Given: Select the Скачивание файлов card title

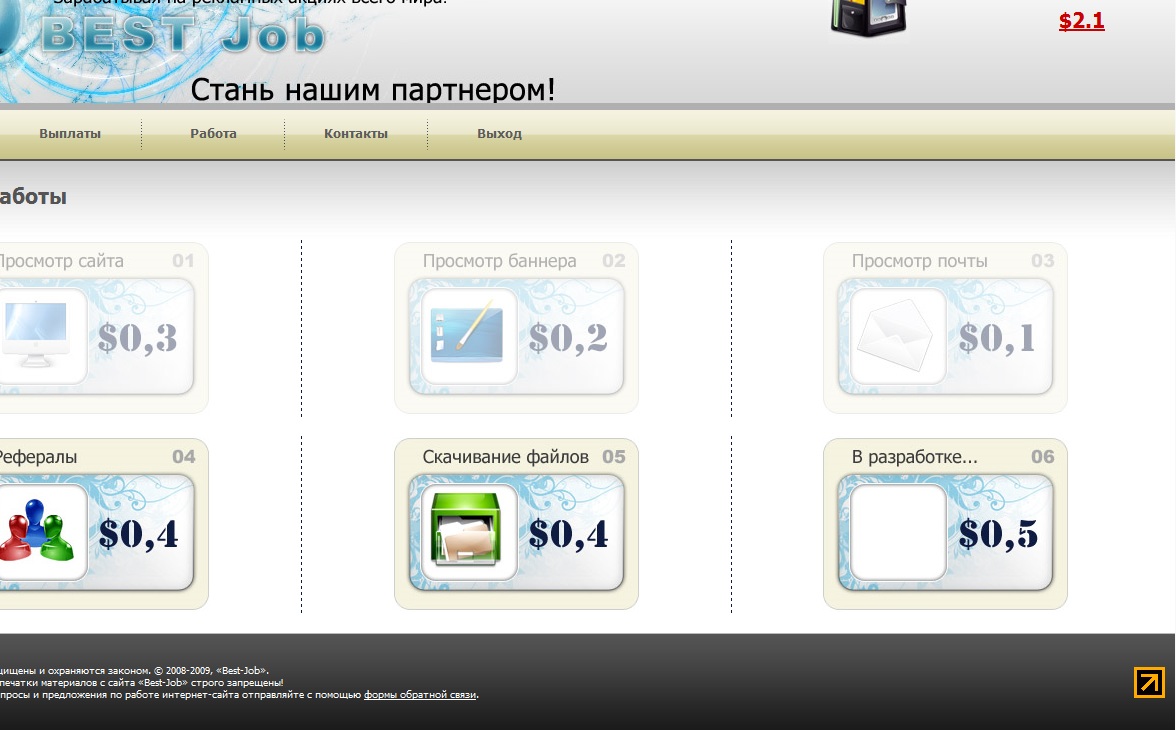Looking at the screenshot, I should coord(506,457).
